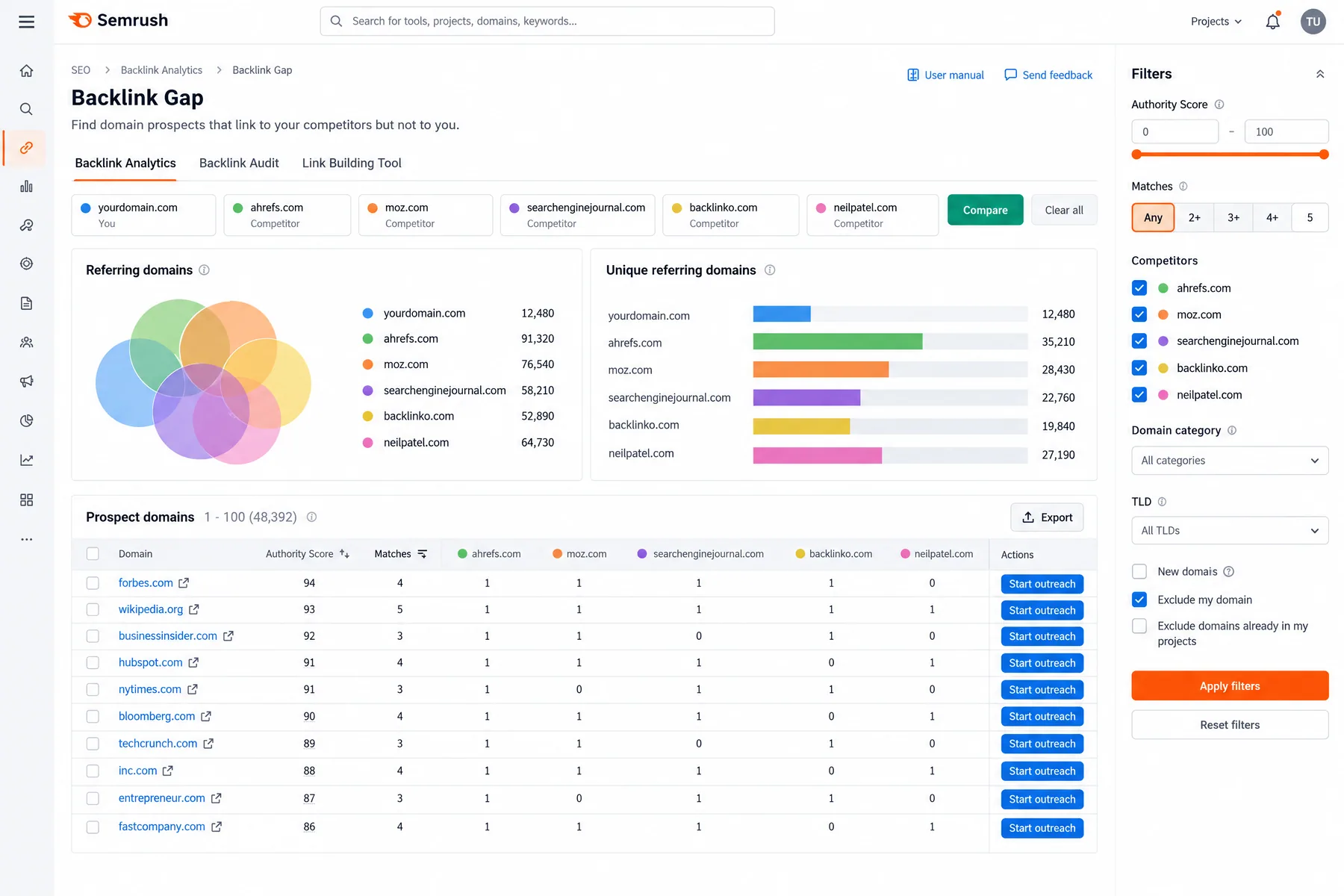Switch to the Link Building Tool tab
This screenshot has width=1344, height=896.
coord(352,164)
